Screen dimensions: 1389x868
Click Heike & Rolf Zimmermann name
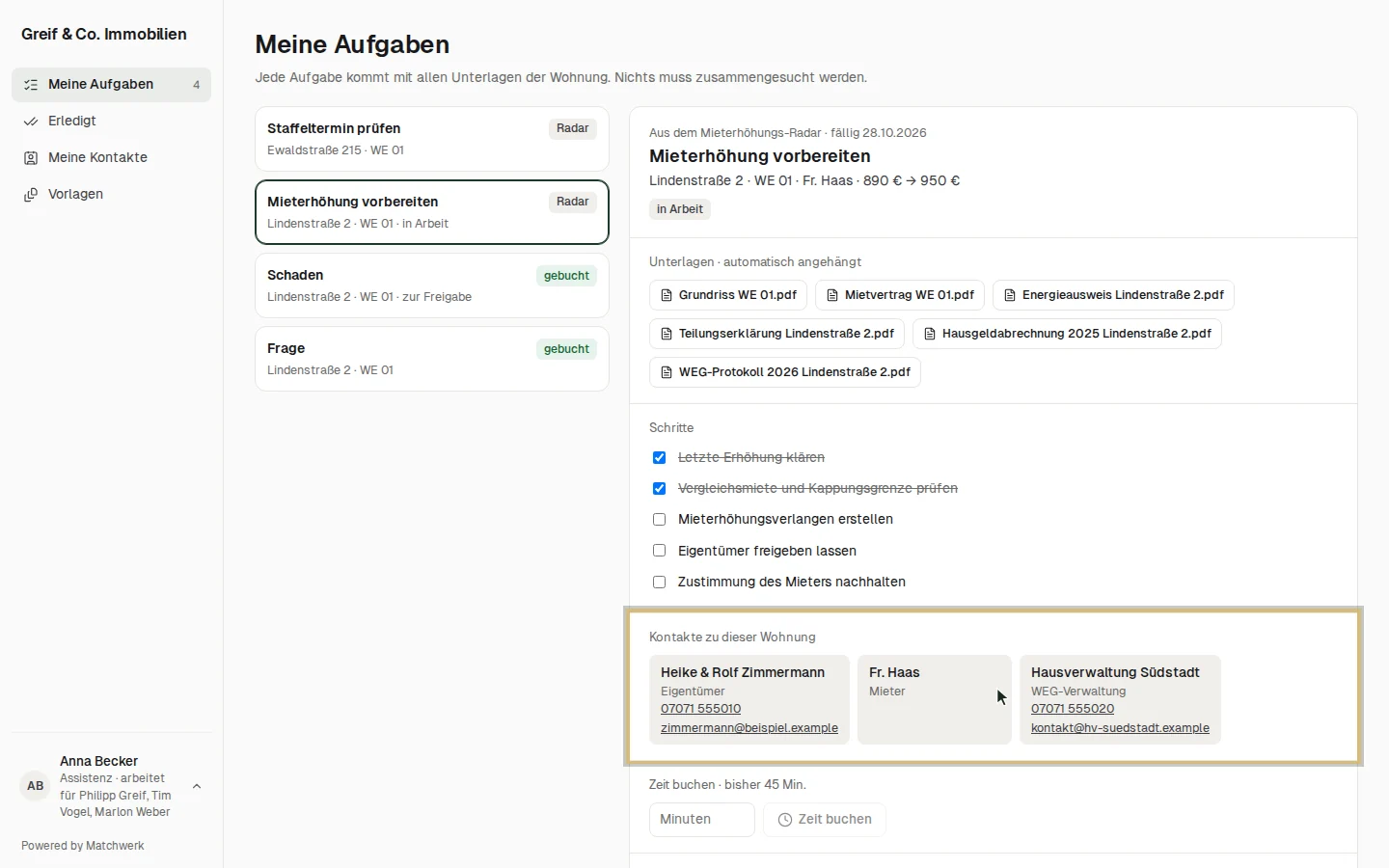(743, 672)
